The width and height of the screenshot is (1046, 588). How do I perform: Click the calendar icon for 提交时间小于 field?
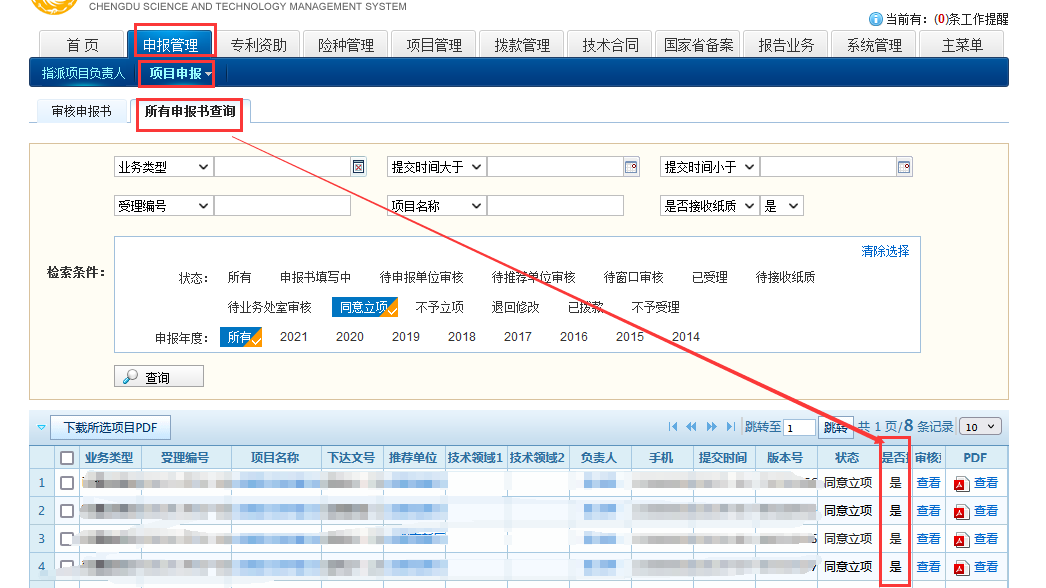(904, 167)
